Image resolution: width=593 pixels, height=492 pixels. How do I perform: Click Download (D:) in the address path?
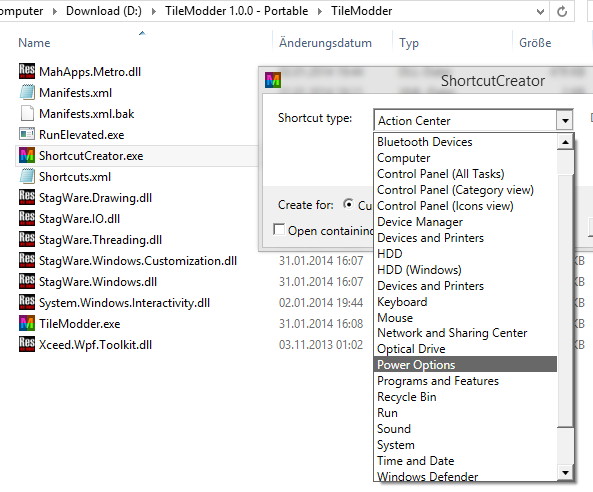[104, 11]
